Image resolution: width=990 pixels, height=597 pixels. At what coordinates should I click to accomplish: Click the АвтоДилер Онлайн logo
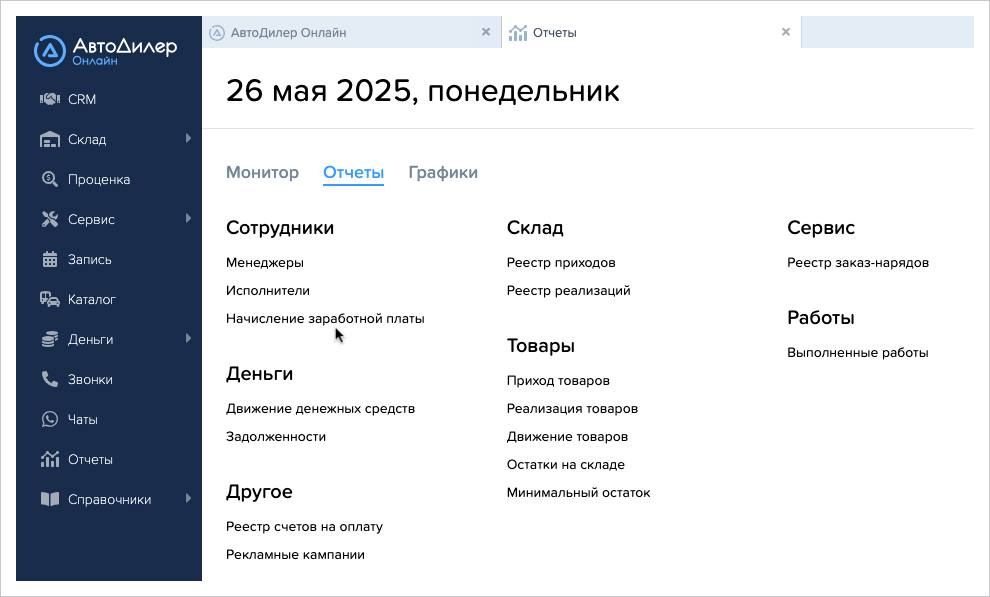click(x=105, y=51)
